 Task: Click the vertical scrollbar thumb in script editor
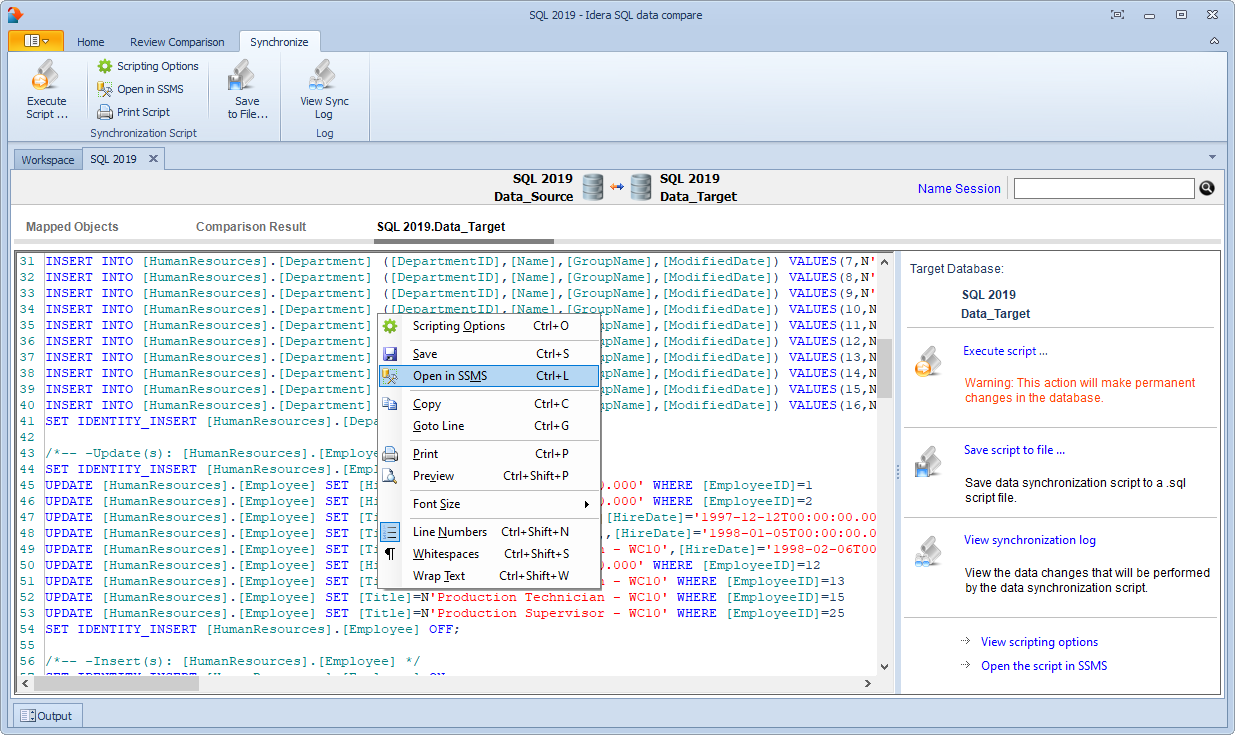coord(884,367)
